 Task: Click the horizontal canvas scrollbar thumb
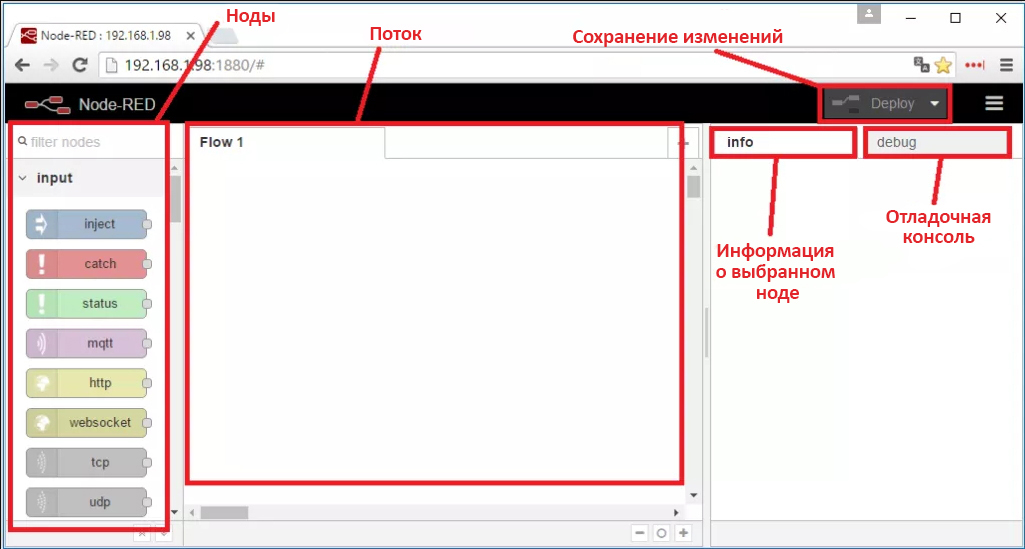(224, 512)
